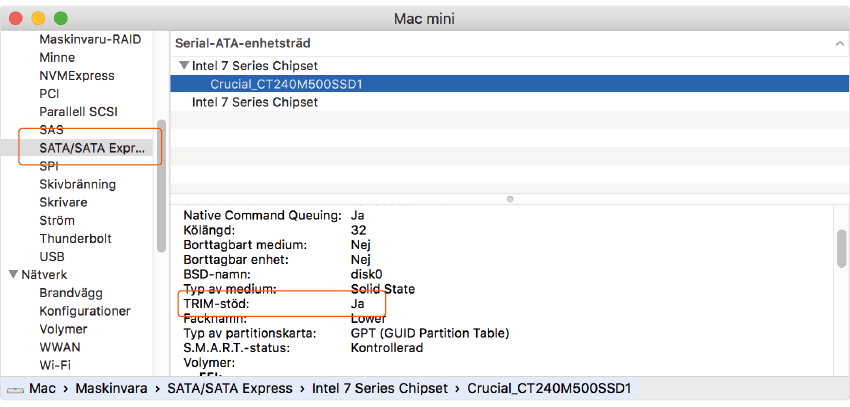Open the USB sidebar item

coord(52,257)
